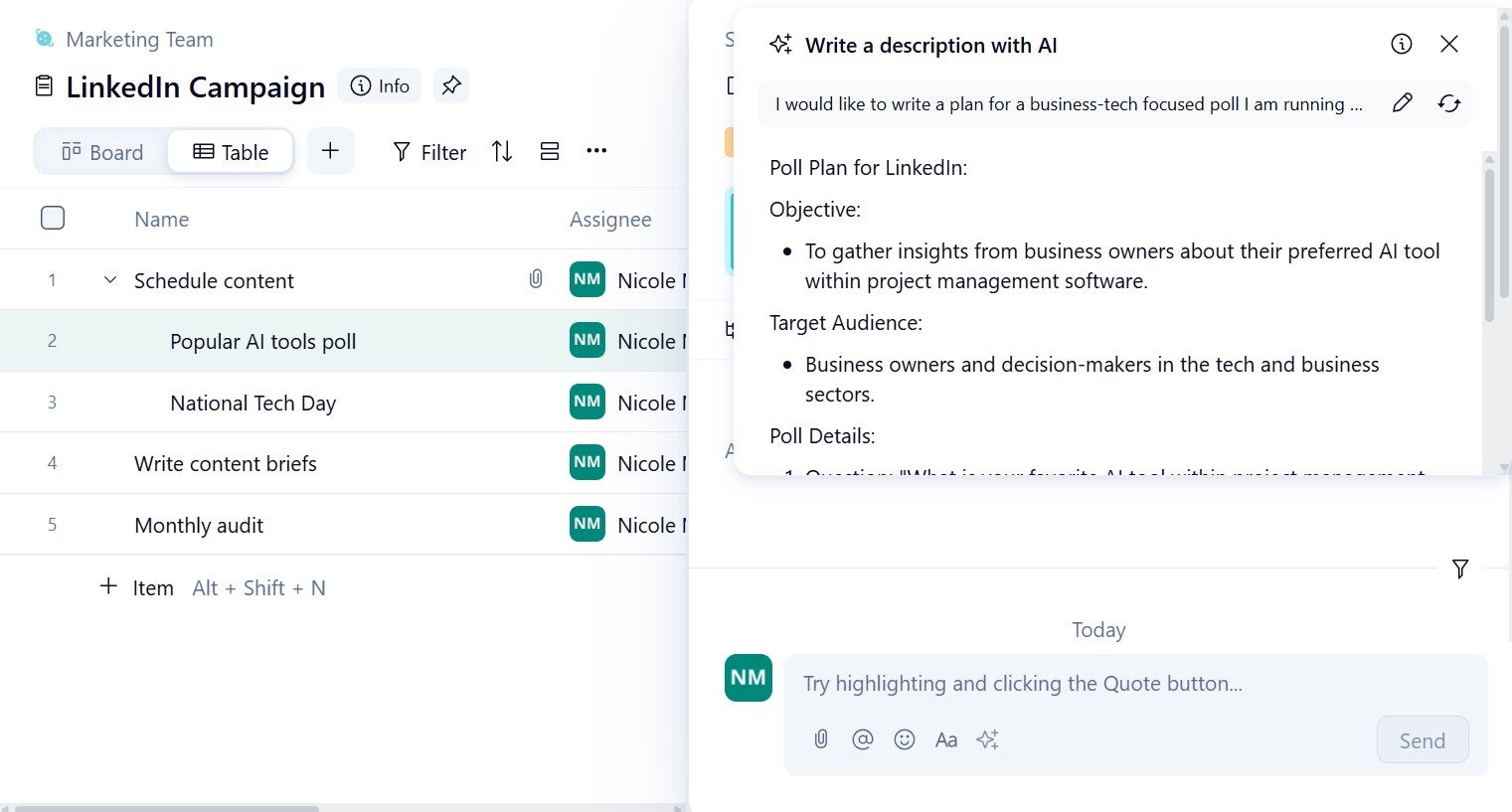
Task: Open the Filter dropdown in the toolbar
Action: [x=428, y=151]
